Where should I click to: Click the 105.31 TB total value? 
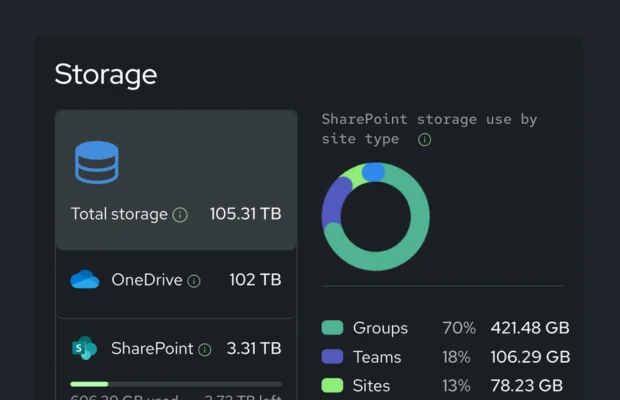(x=246, y=214)
